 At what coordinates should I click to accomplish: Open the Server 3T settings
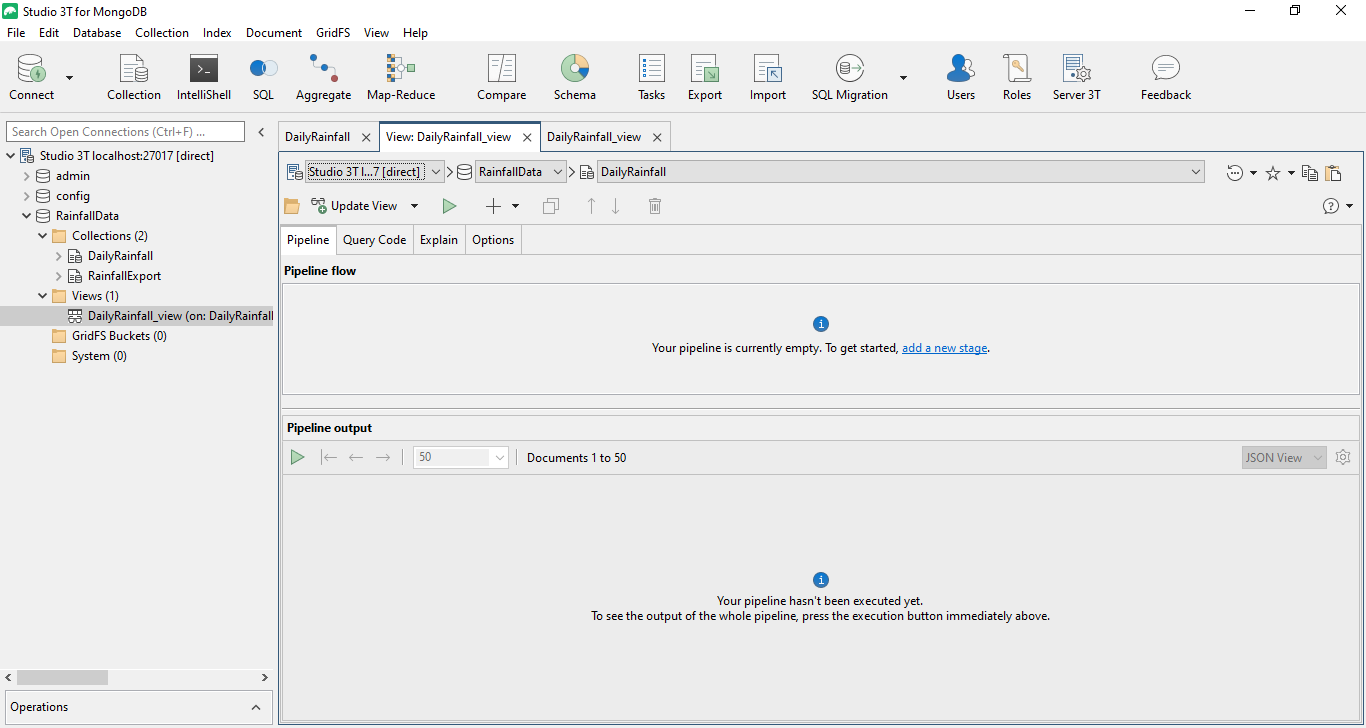pos(1076,77)
